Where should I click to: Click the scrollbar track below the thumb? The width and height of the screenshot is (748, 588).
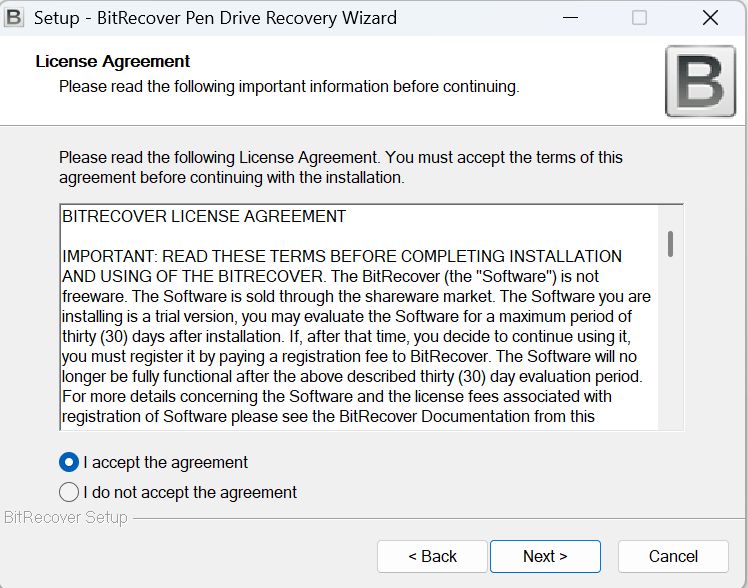(x=670, y=350)
